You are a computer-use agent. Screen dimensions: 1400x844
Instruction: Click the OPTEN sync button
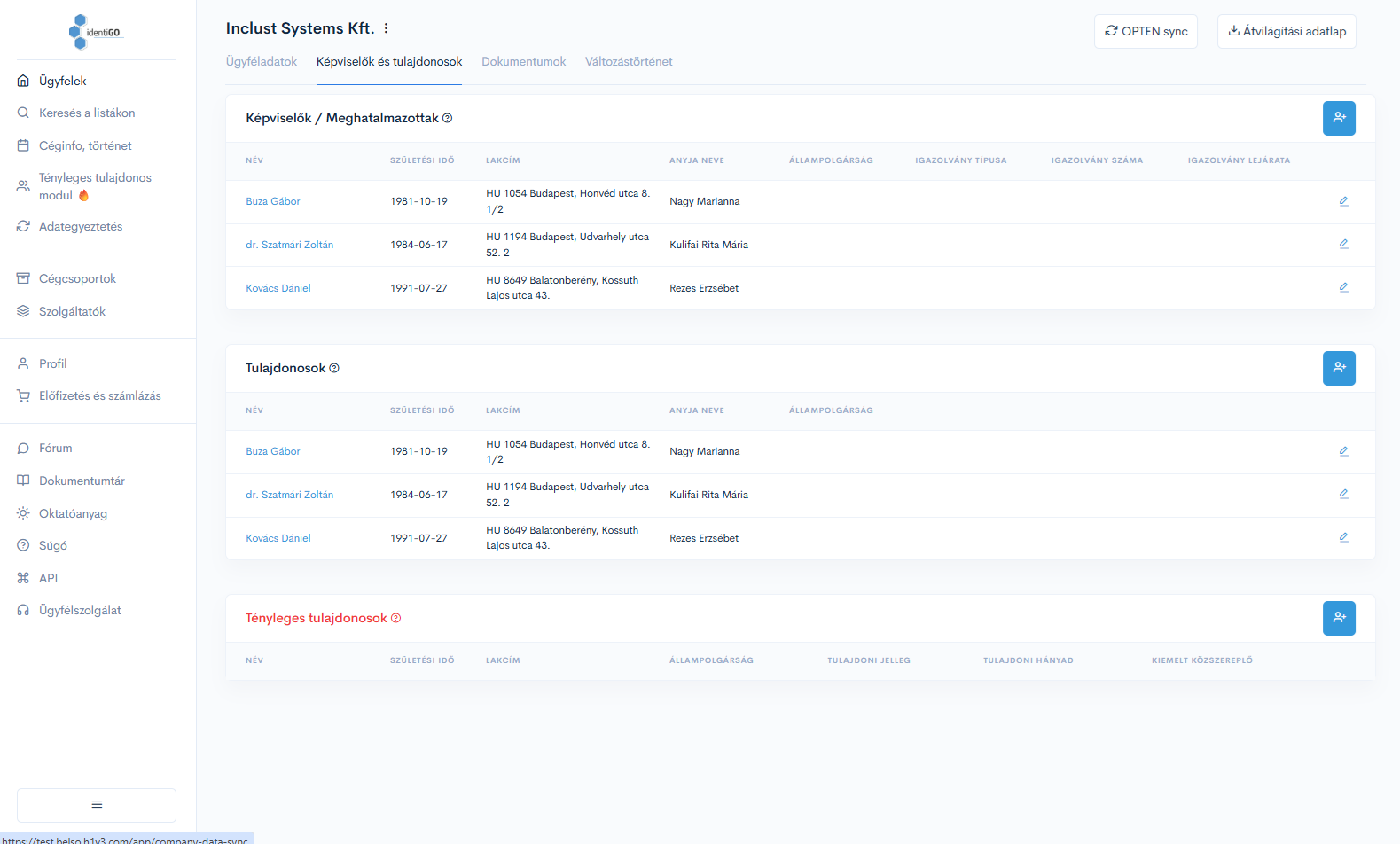click(1146, 31)
